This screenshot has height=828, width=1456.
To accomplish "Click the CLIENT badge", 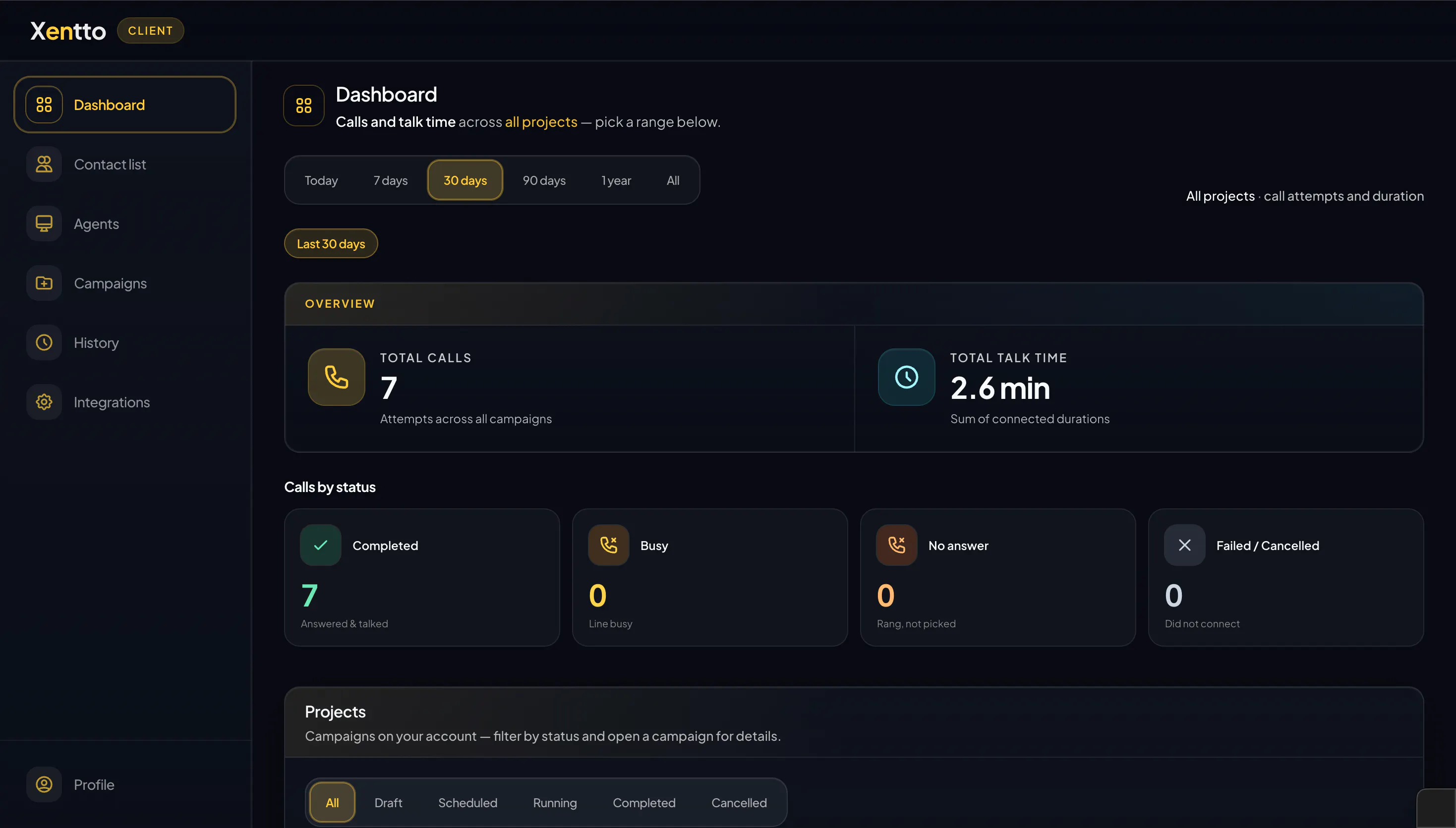I will coord(150,31).
